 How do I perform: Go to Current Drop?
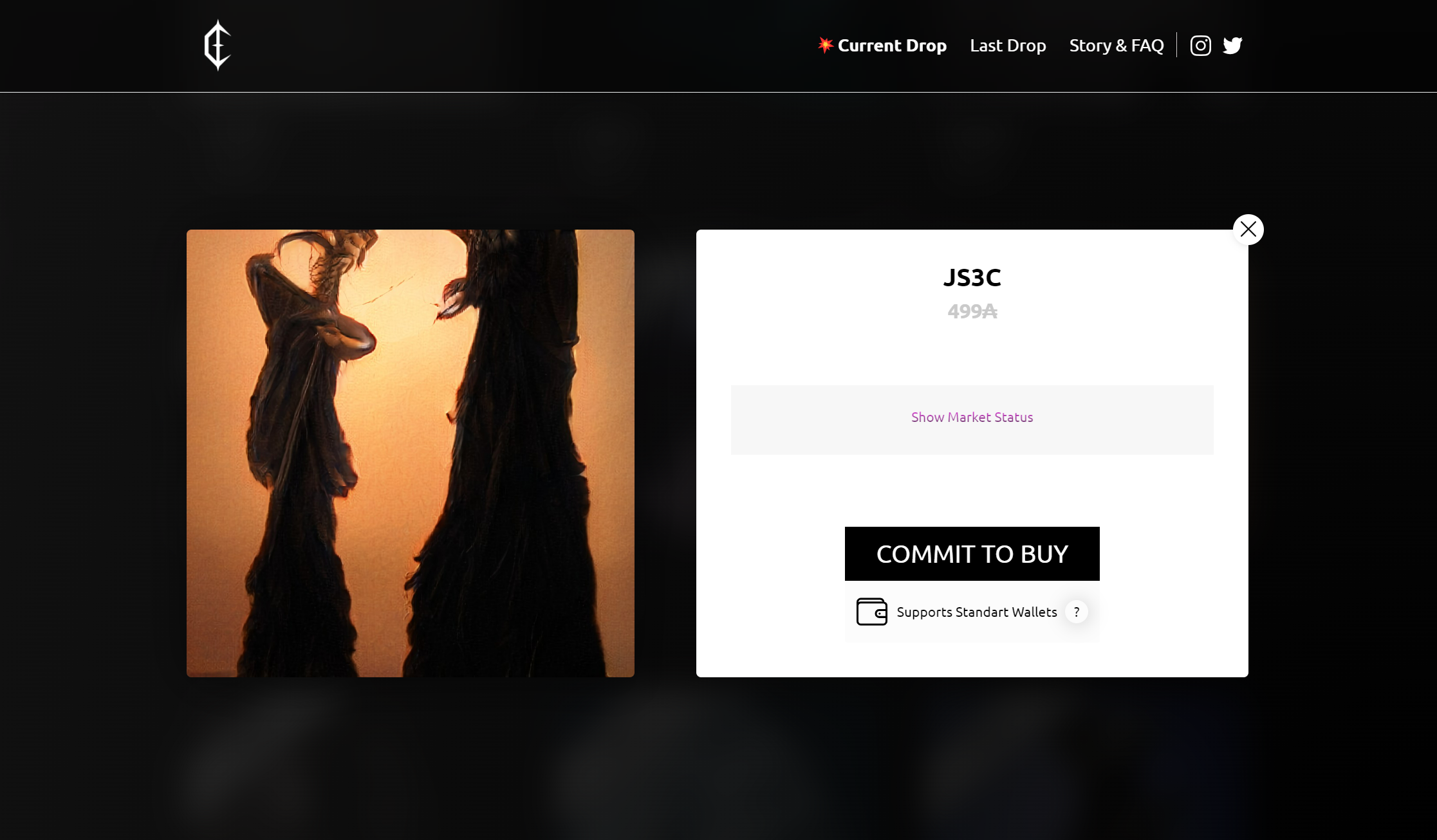click(892, 46)
